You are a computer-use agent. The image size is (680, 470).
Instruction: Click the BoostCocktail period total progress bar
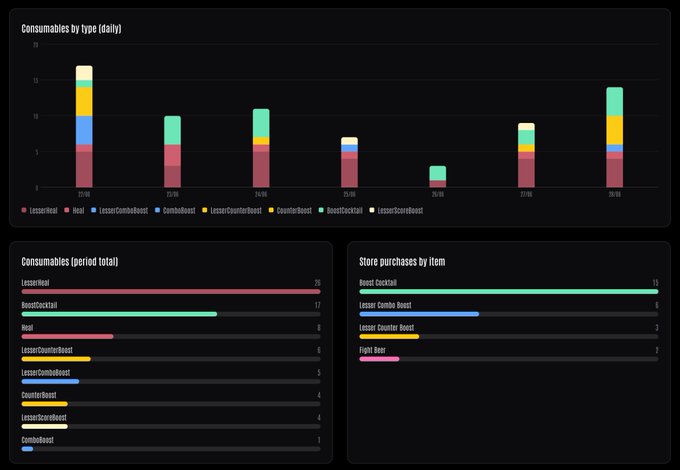(x=171, y=314)
